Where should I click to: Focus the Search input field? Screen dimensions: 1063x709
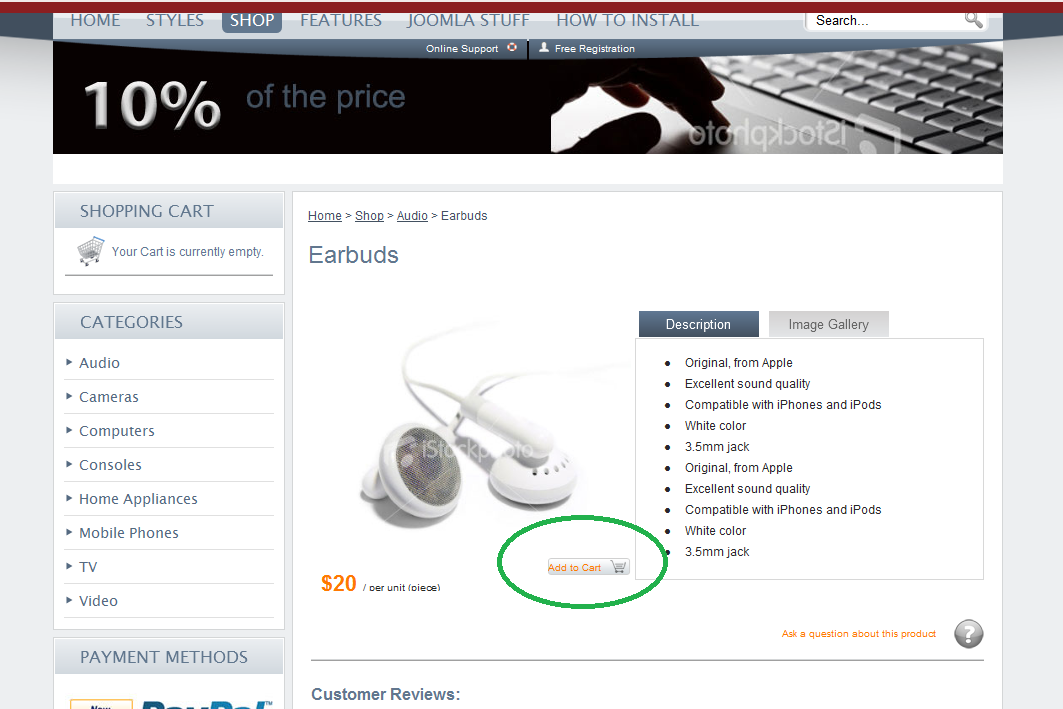tap(885, 20)
